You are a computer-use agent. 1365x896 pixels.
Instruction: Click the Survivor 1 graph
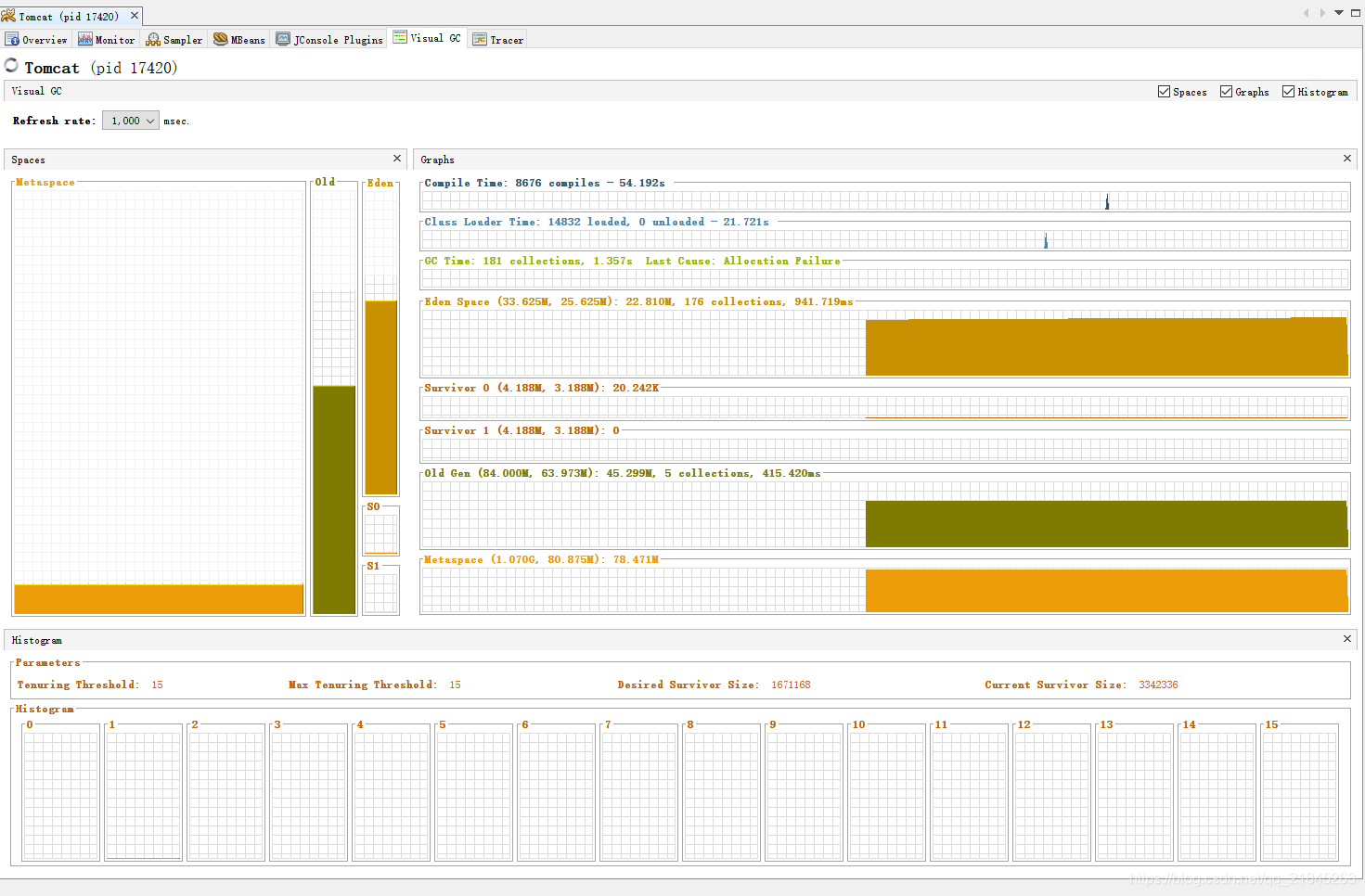coord(885,450)
